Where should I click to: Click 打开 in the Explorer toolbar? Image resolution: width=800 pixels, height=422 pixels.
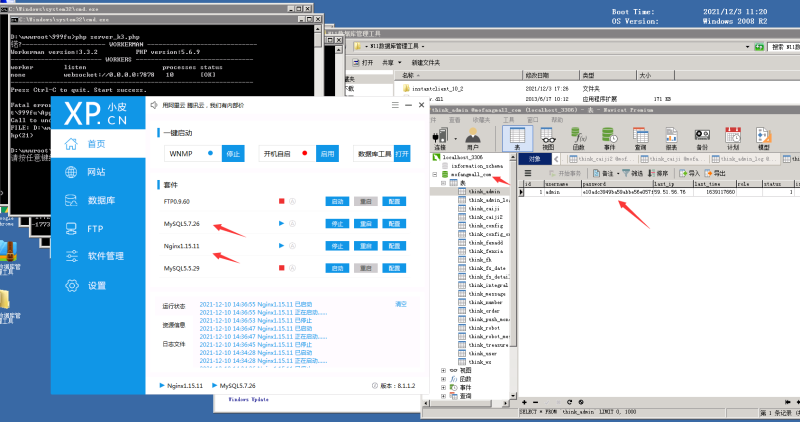[x=363, y=63]
